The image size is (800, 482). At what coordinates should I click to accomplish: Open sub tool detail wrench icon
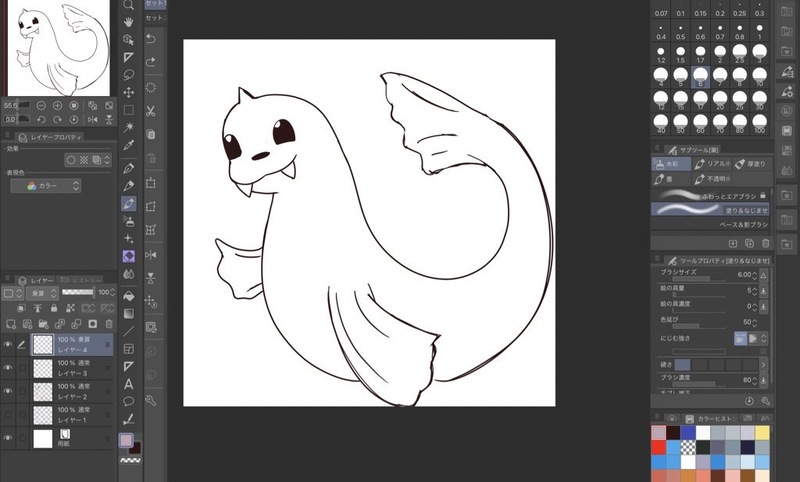click(x=765, y=401)
